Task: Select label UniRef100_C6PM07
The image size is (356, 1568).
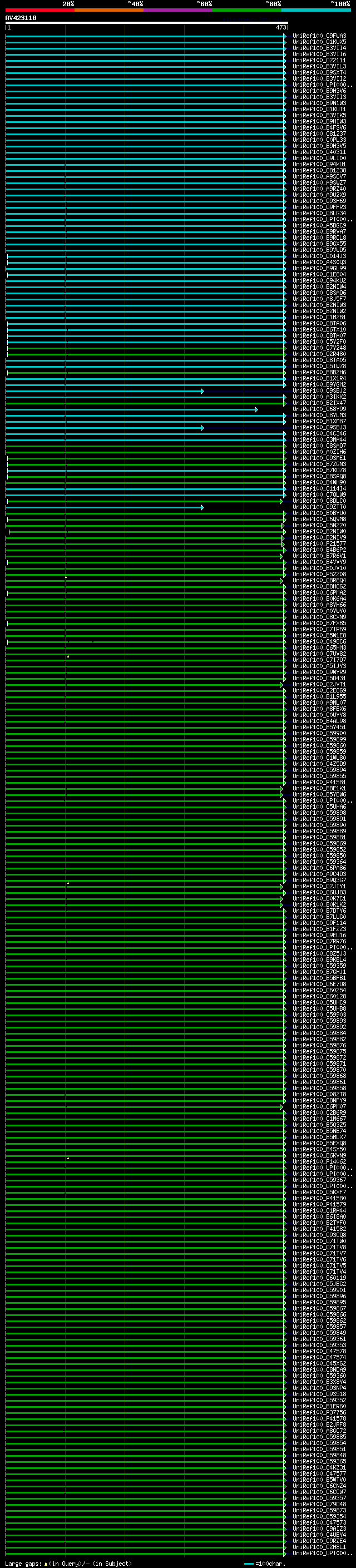Action: coord(319,1106)
